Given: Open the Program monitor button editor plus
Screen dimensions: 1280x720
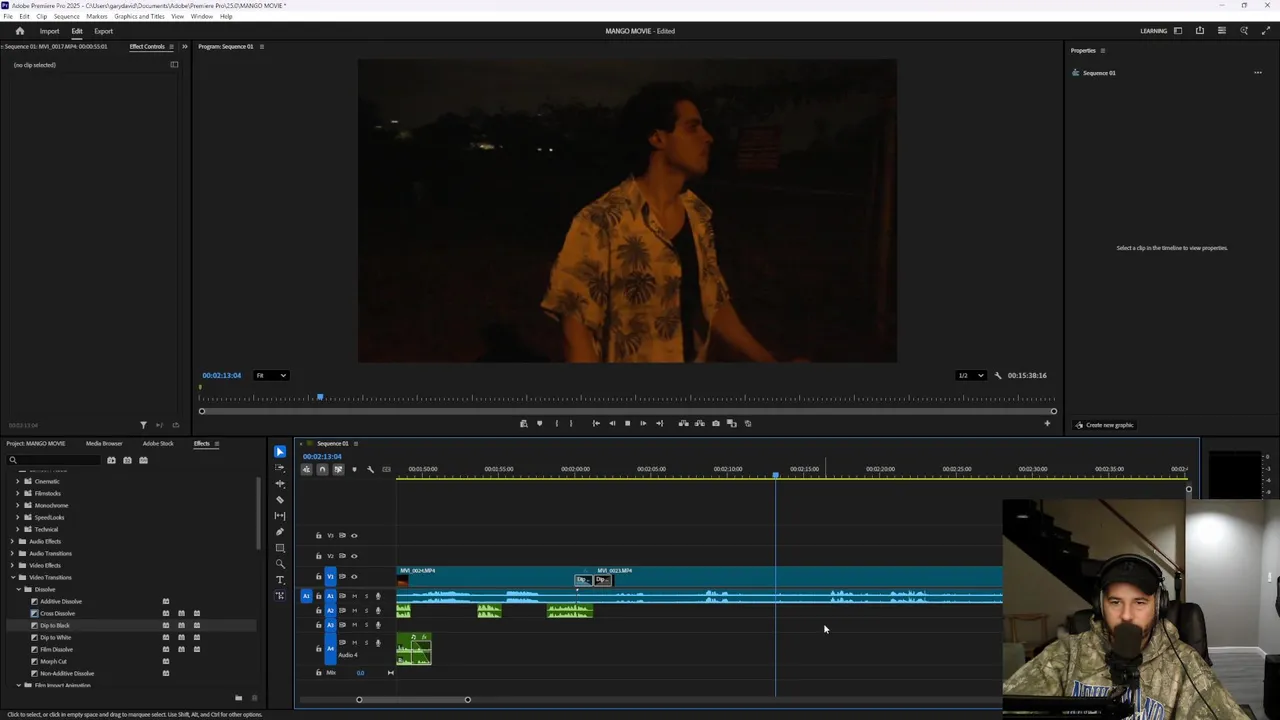Looking at the screenshot, I should click(1047, 423).
